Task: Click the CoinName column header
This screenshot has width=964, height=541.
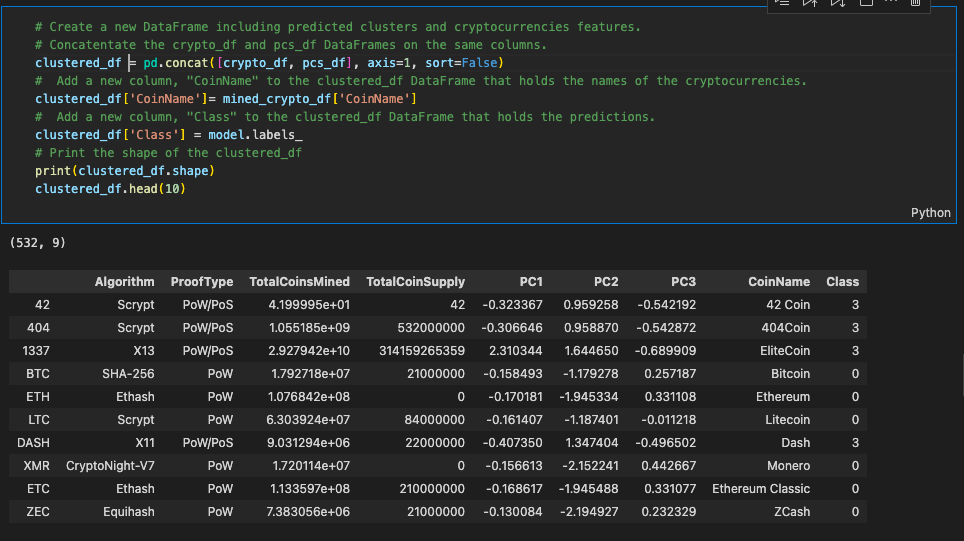Action: coord(779,282)
